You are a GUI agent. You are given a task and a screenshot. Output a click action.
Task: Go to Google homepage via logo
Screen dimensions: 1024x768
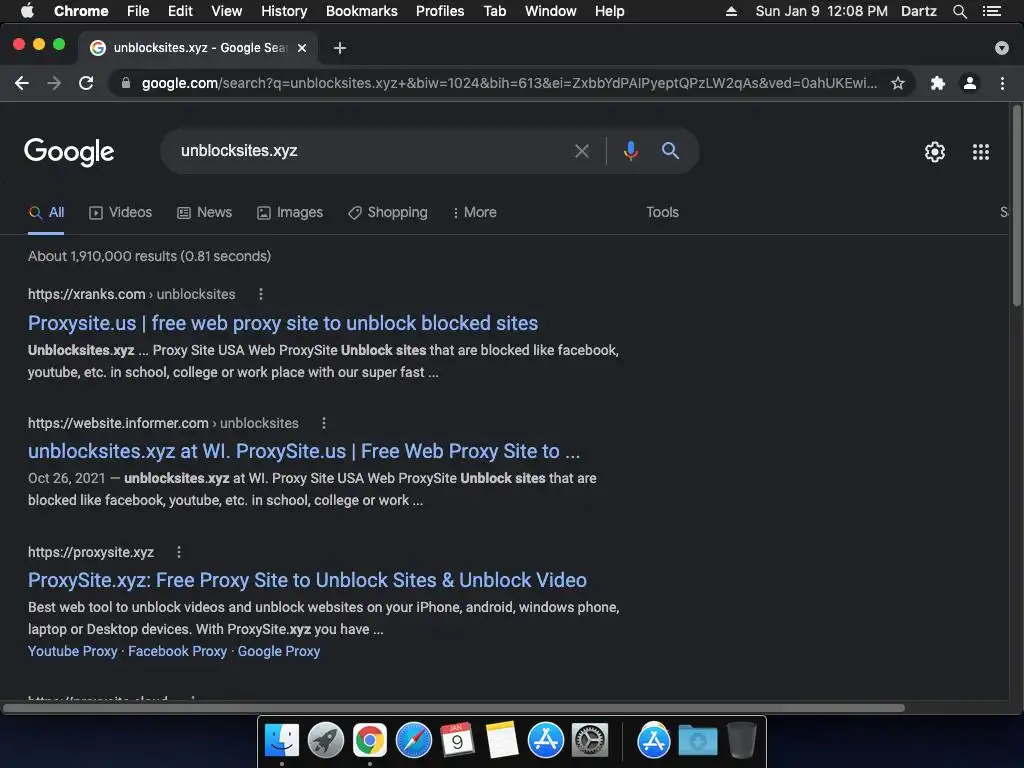[x=69, y=152]
